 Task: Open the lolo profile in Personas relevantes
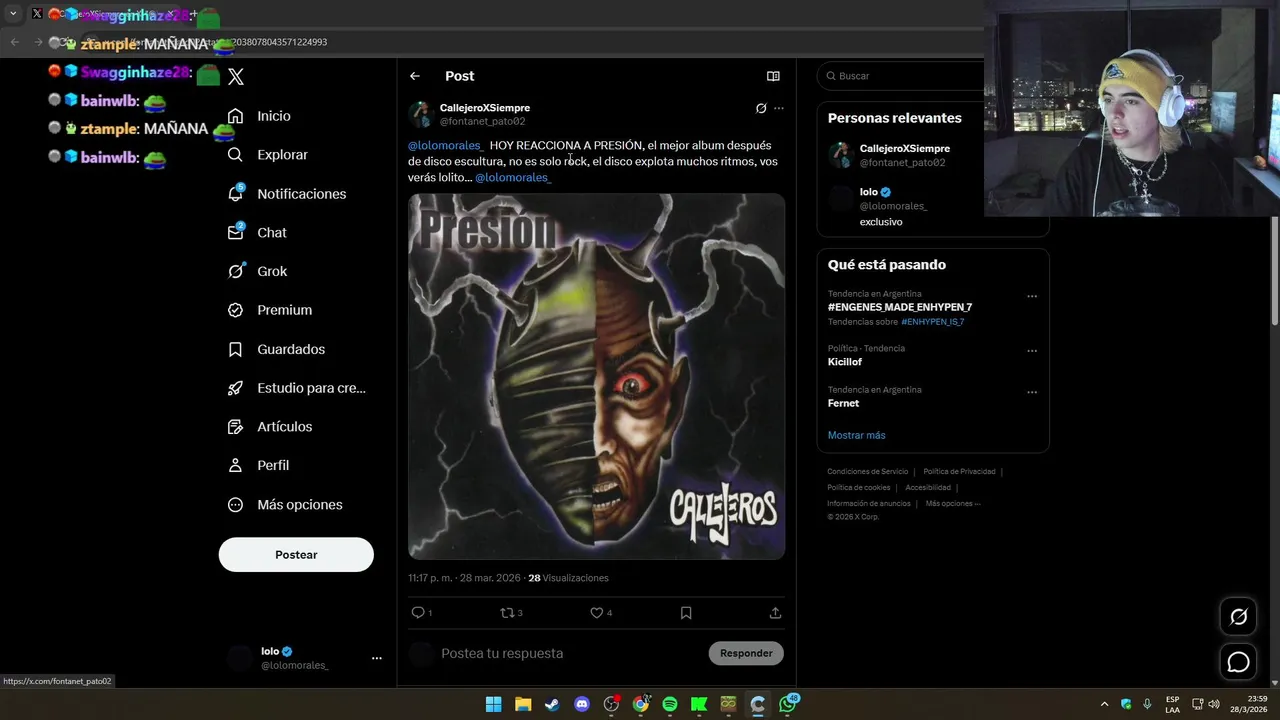click(x=868, y=192)
